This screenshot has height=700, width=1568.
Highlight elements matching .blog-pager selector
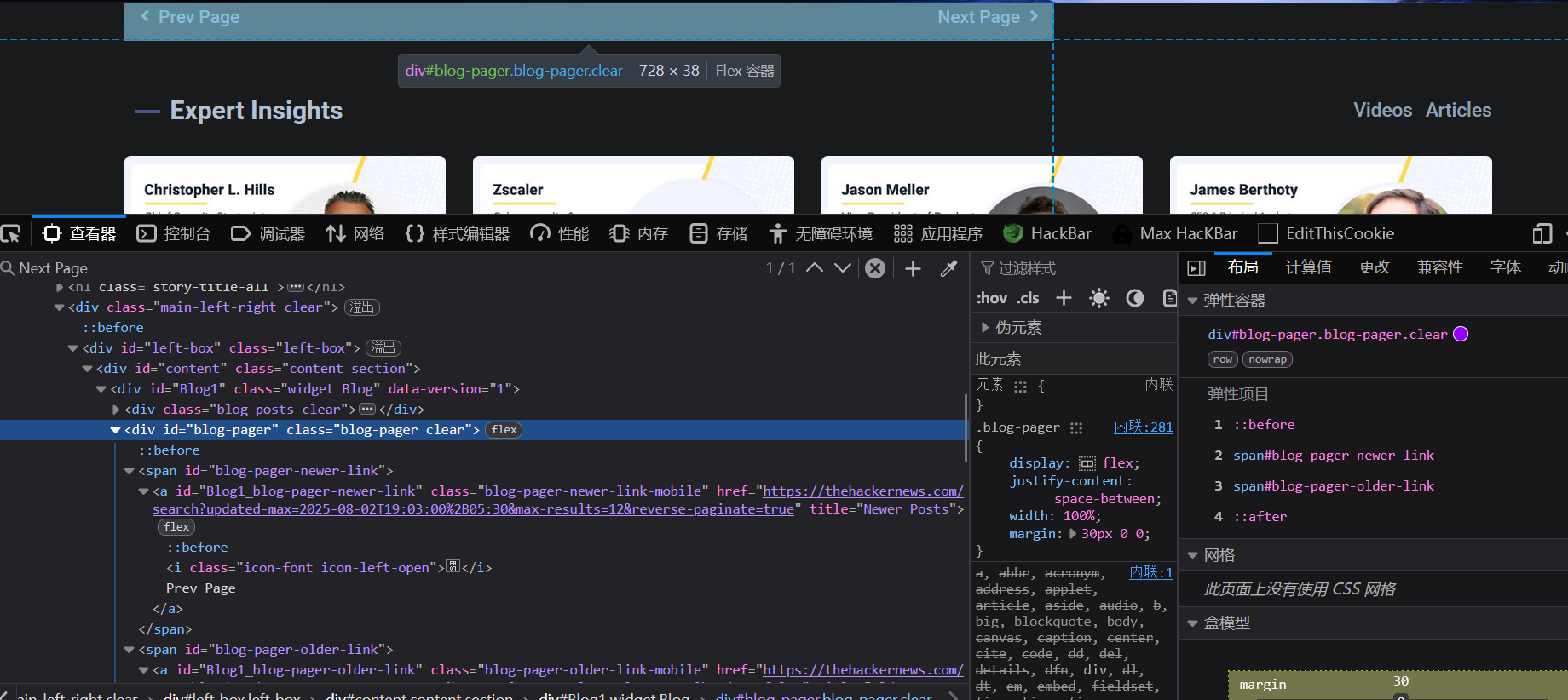pos(1076,428)
